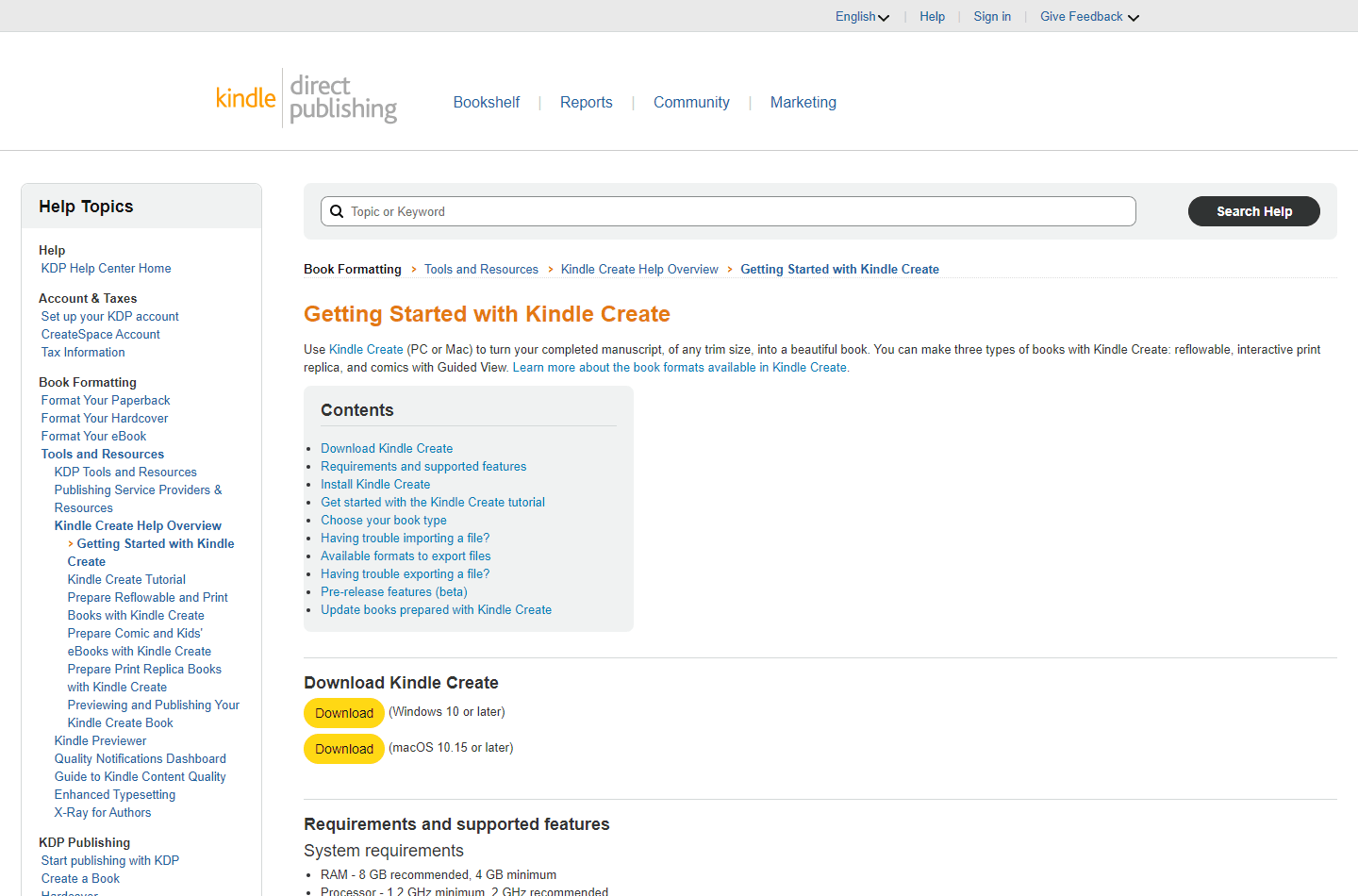Image resolution: width=1358 pixels, height=896 pixels.
Task: Open Previewing and Publishing Your Kindle Create Book
Action: pyautogui.click(x=153, y=713)
